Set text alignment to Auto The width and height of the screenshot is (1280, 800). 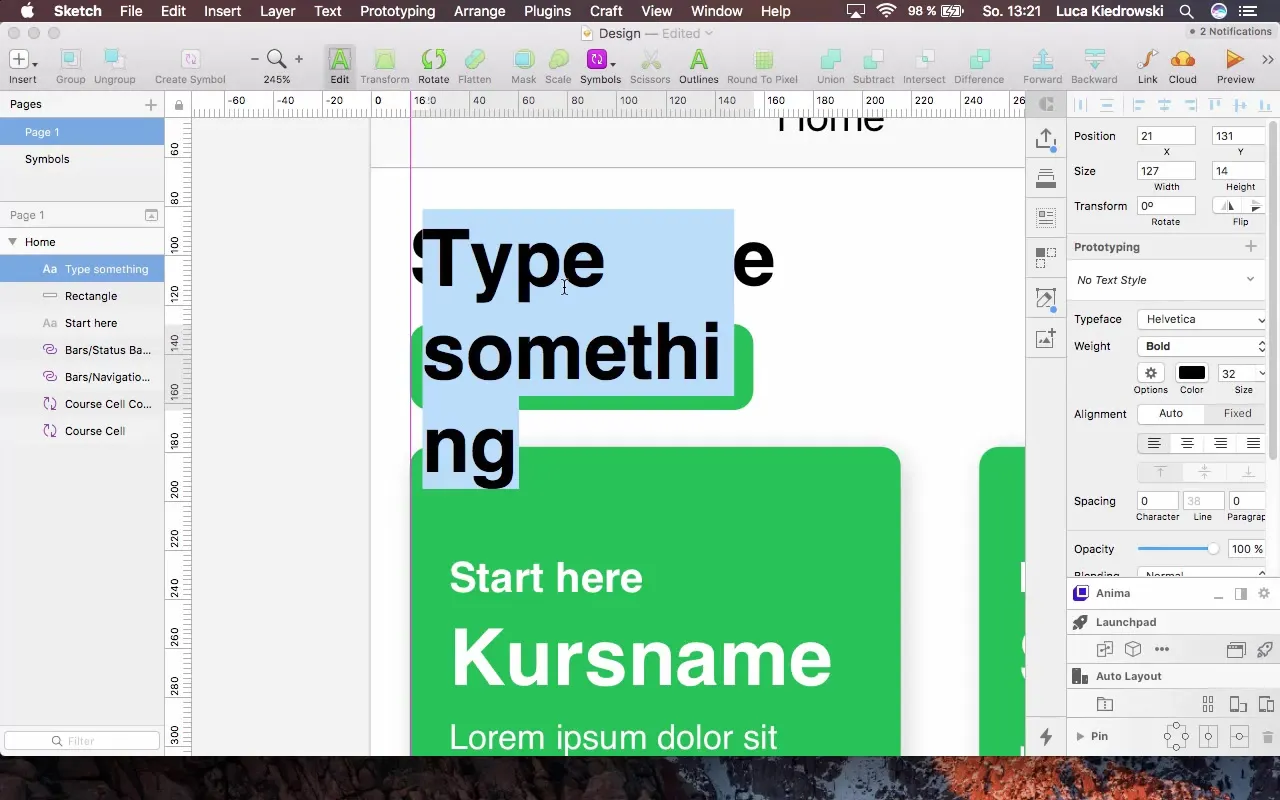1170,413
